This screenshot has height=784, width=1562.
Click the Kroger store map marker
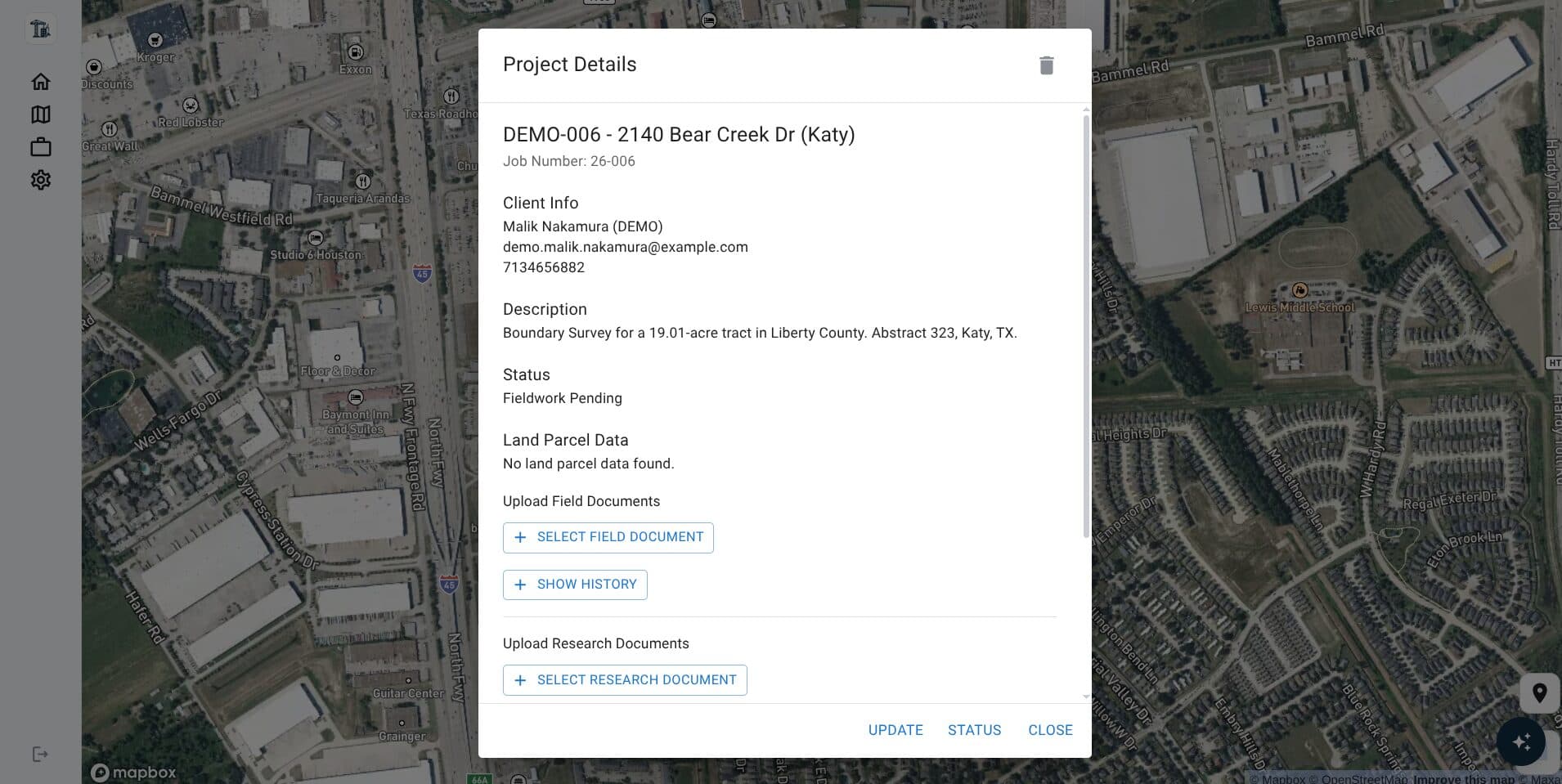click(155, 40)
